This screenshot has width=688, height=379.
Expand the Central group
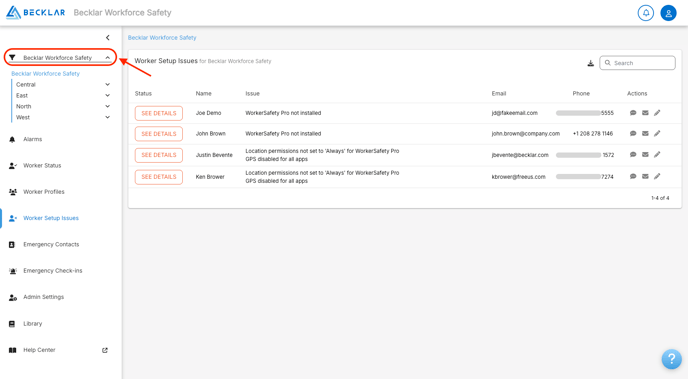coord(108,84)
